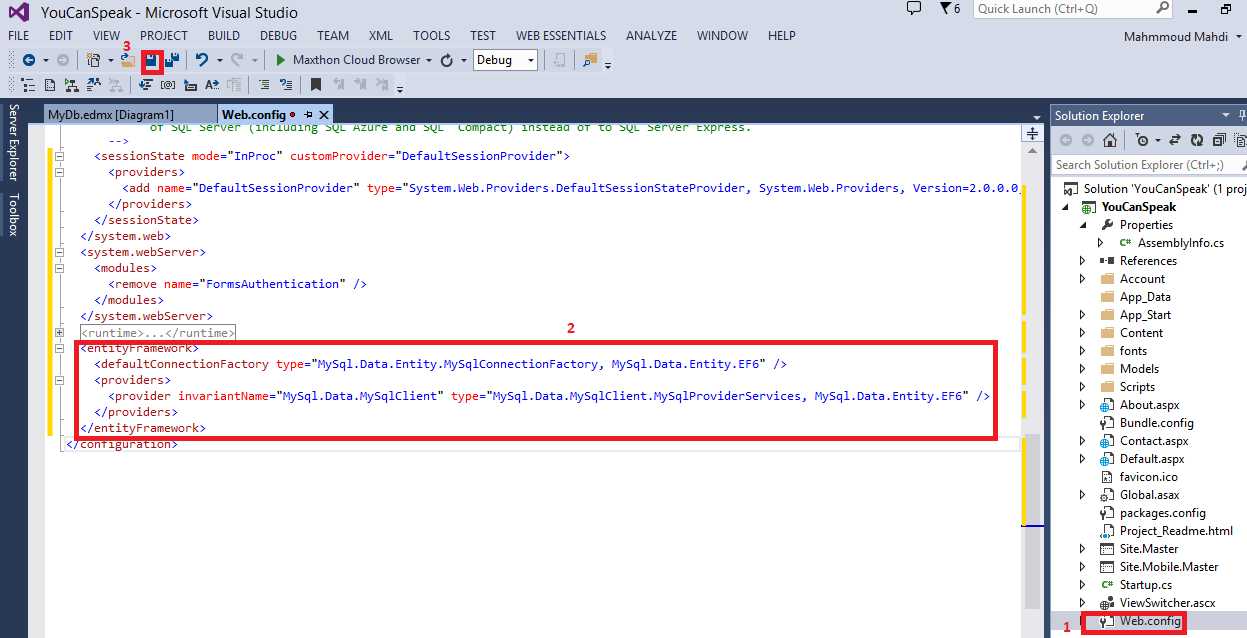
Task: Open the Undo history dropdown arrow
Action: click(219, 60)
